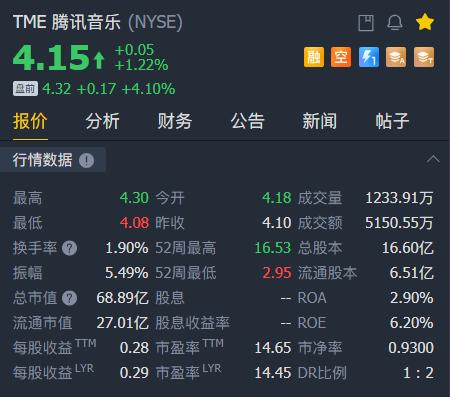Open help icon beside 总市值
Viewport: 450px width, 397px height.
click(69, 298)
